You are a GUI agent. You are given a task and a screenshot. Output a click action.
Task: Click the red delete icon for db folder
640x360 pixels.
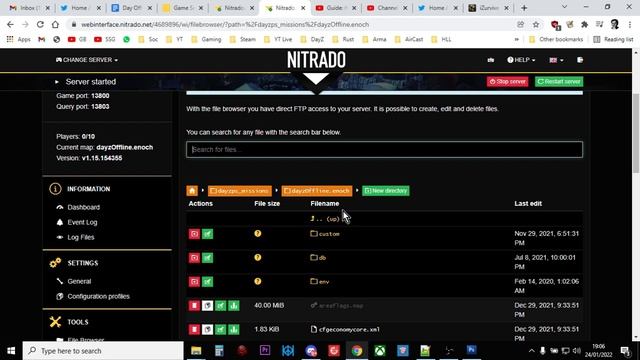(194, 258)
